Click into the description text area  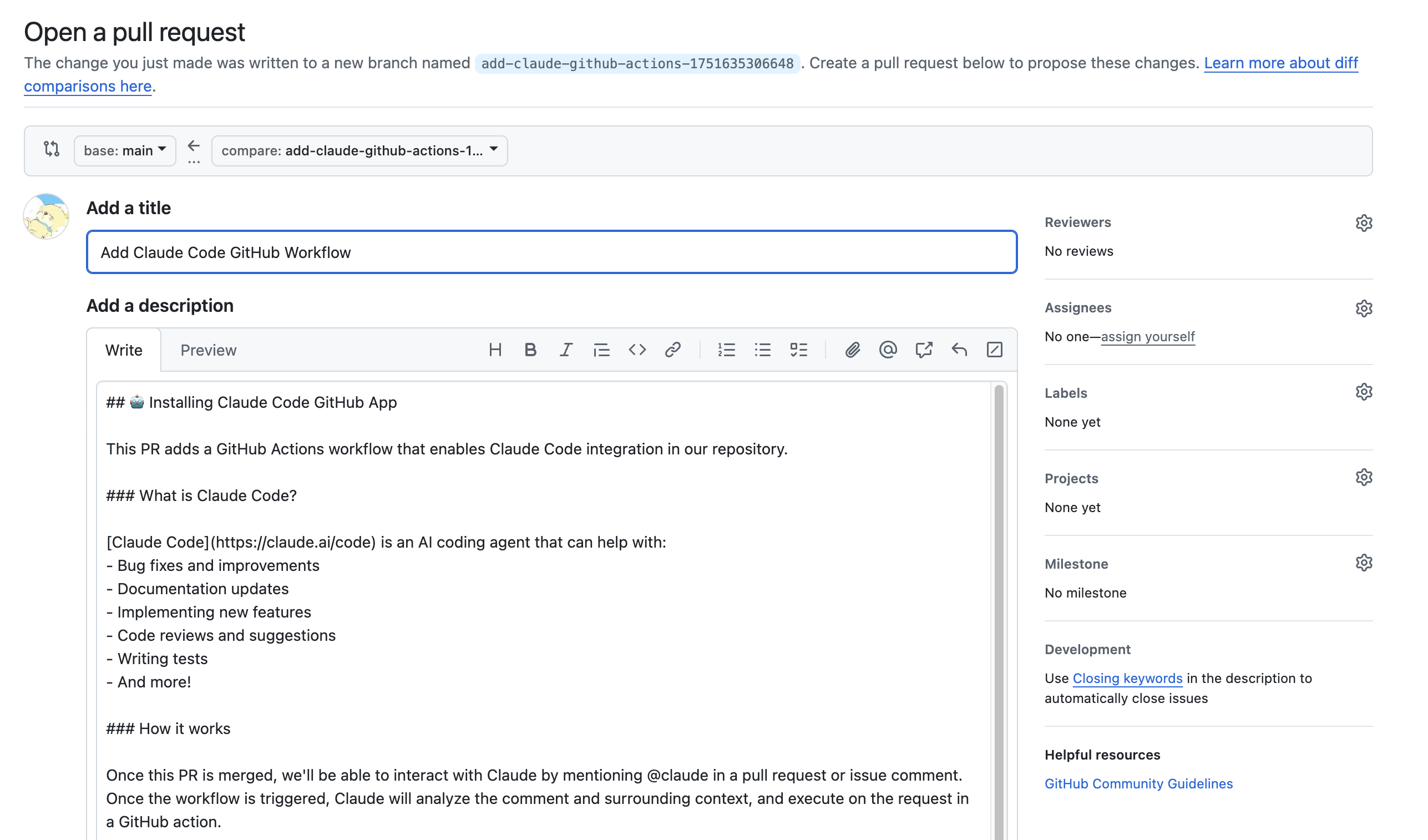(544, 611)
